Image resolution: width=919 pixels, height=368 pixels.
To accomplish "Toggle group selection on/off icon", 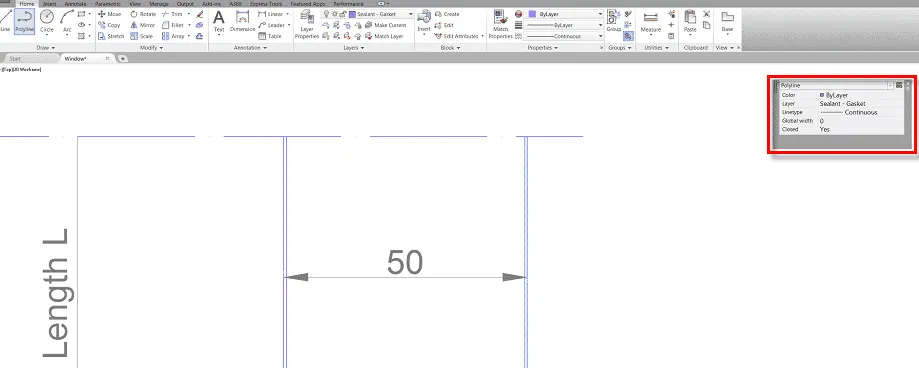I will coord(628,36).
